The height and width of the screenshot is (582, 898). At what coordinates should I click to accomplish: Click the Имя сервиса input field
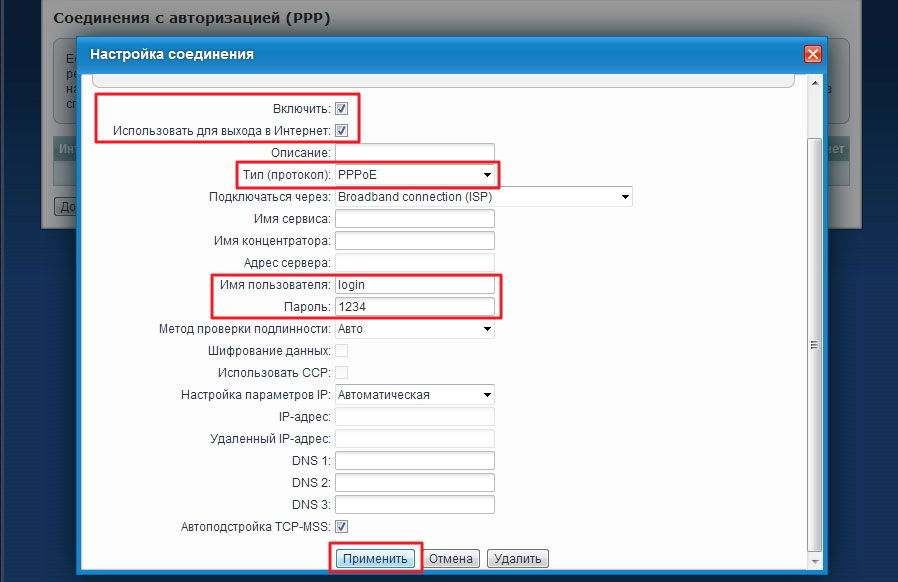pos(415,219)
